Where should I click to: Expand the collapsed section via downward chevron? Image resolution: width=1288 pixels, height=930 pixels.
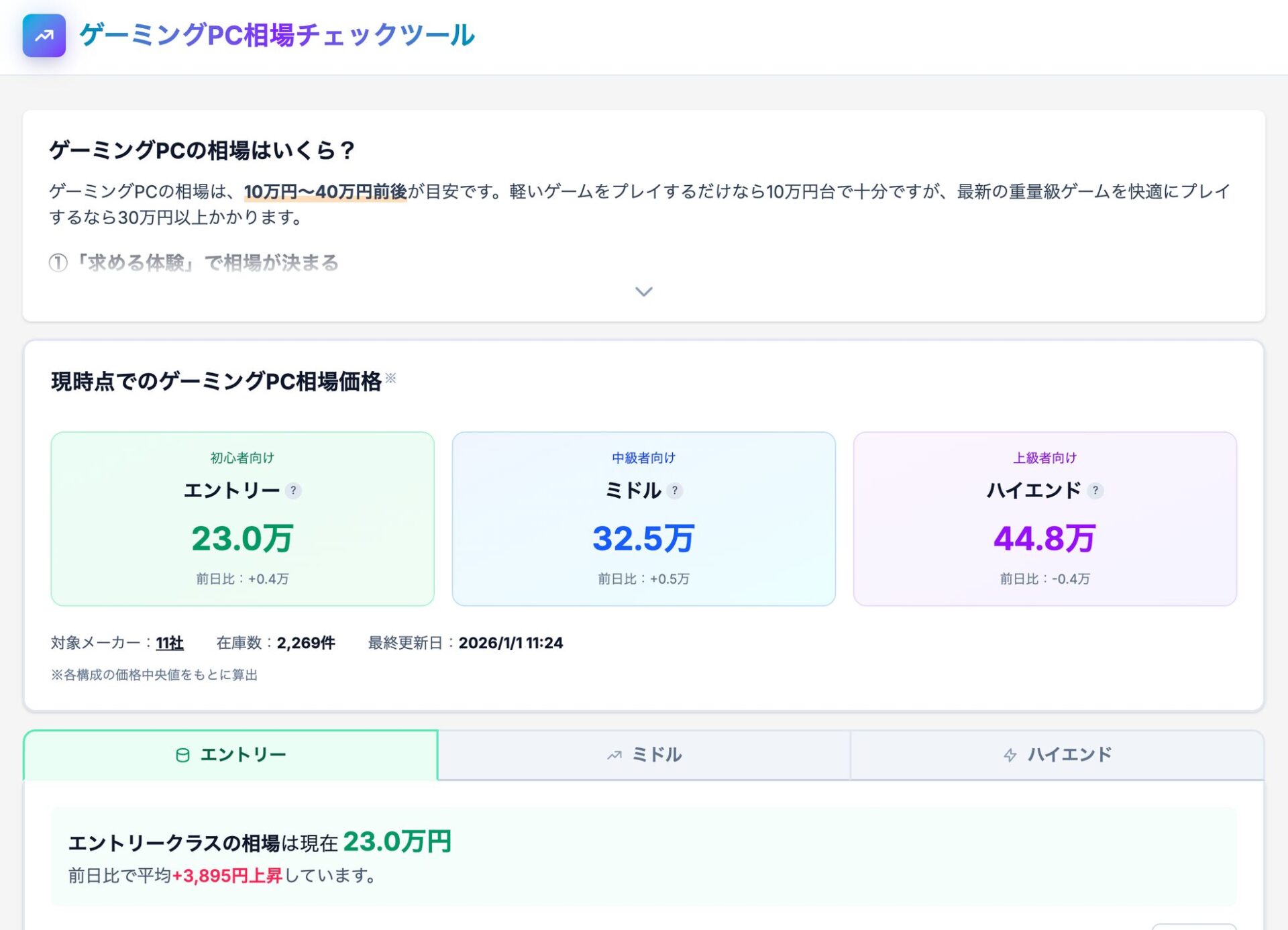[x=643, y=291]
